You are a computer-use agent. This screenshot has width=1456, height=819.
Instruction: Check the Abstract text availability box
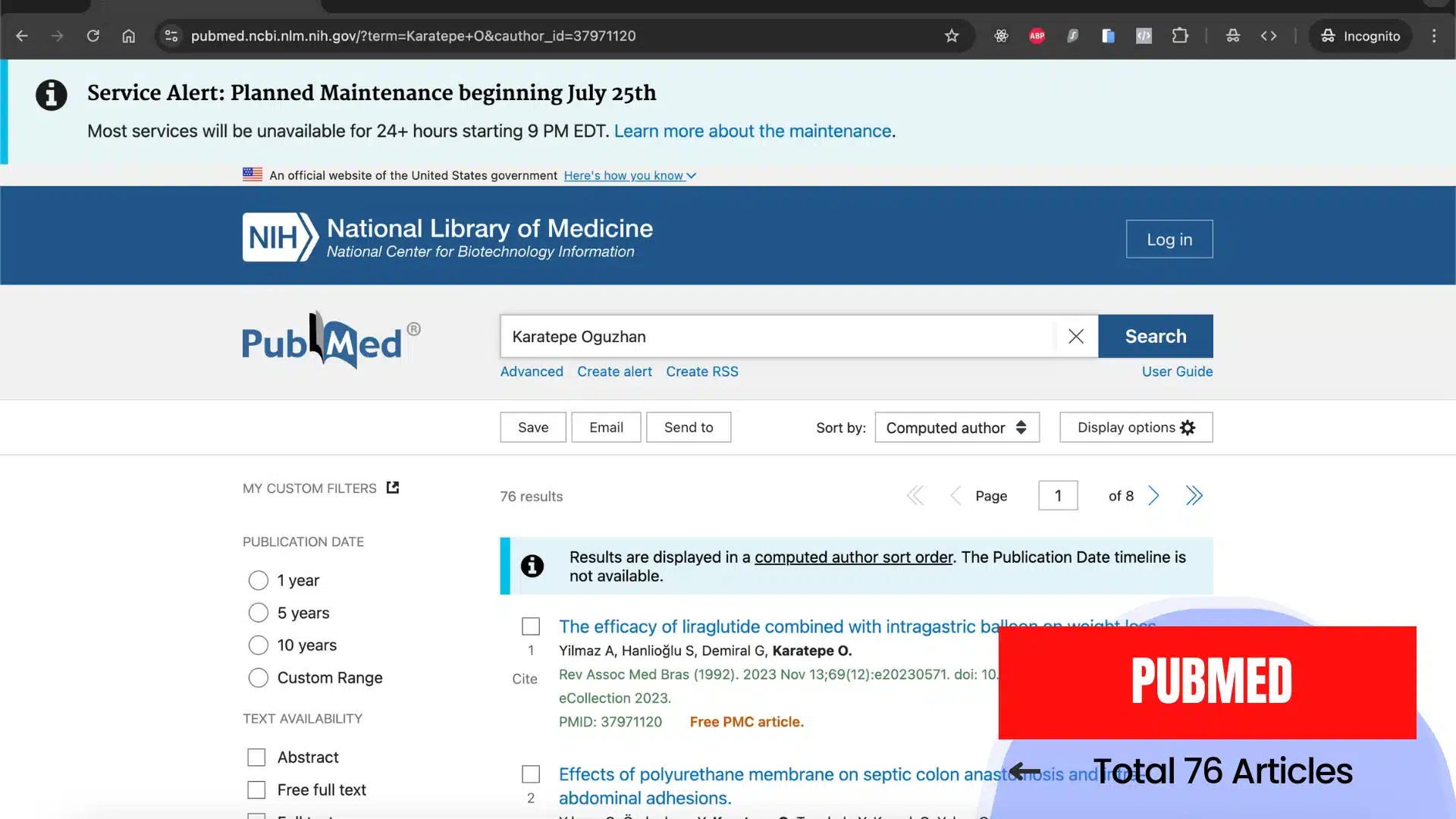(x=256, y=758)
